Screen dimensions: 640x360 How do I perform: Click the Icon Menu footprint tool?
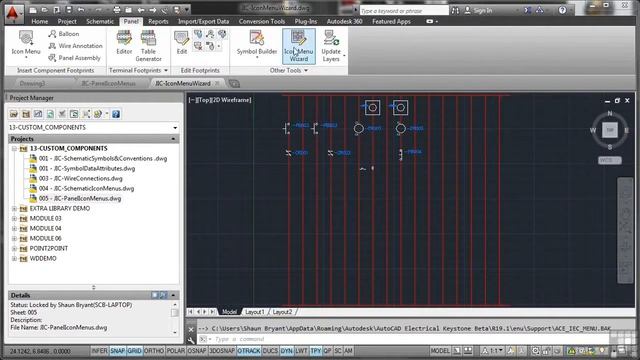[x=26, y=44]
